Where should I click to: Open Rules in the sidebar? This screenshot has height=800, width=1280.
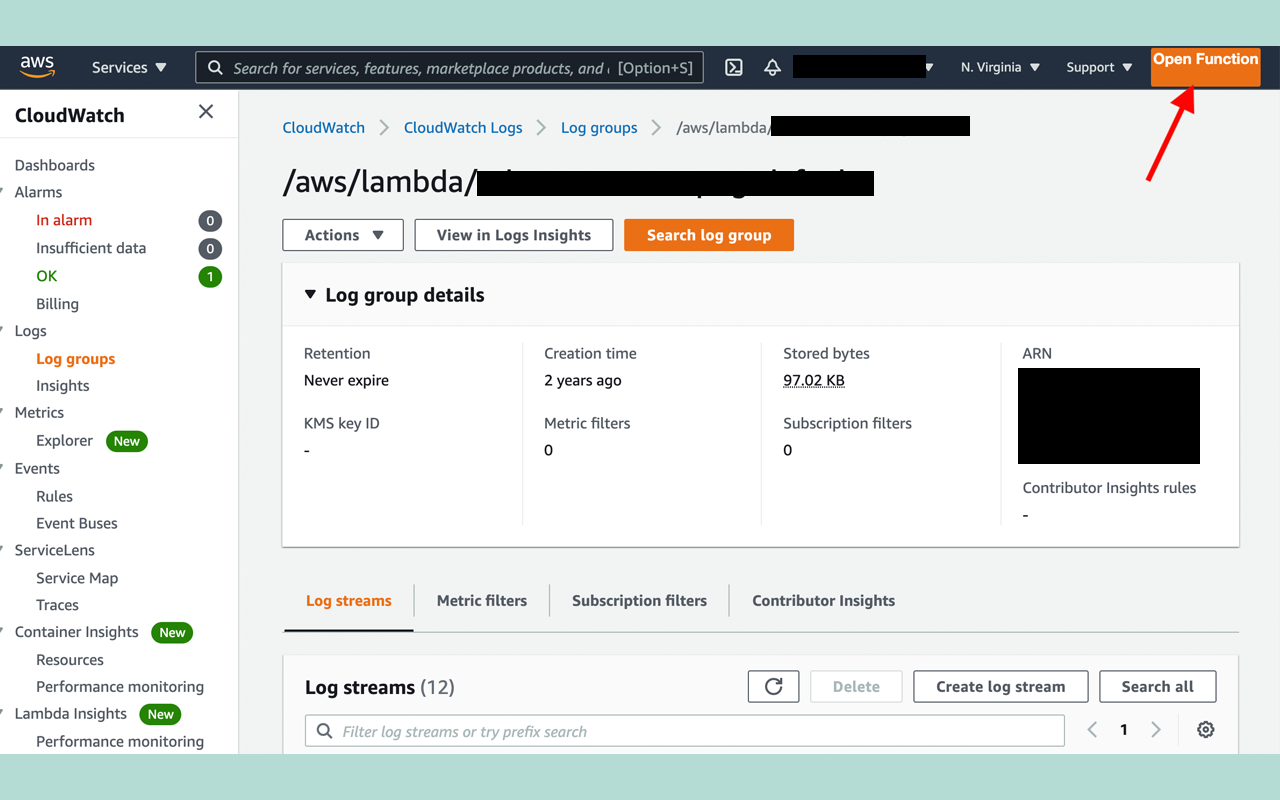click(x=54, y=496)
